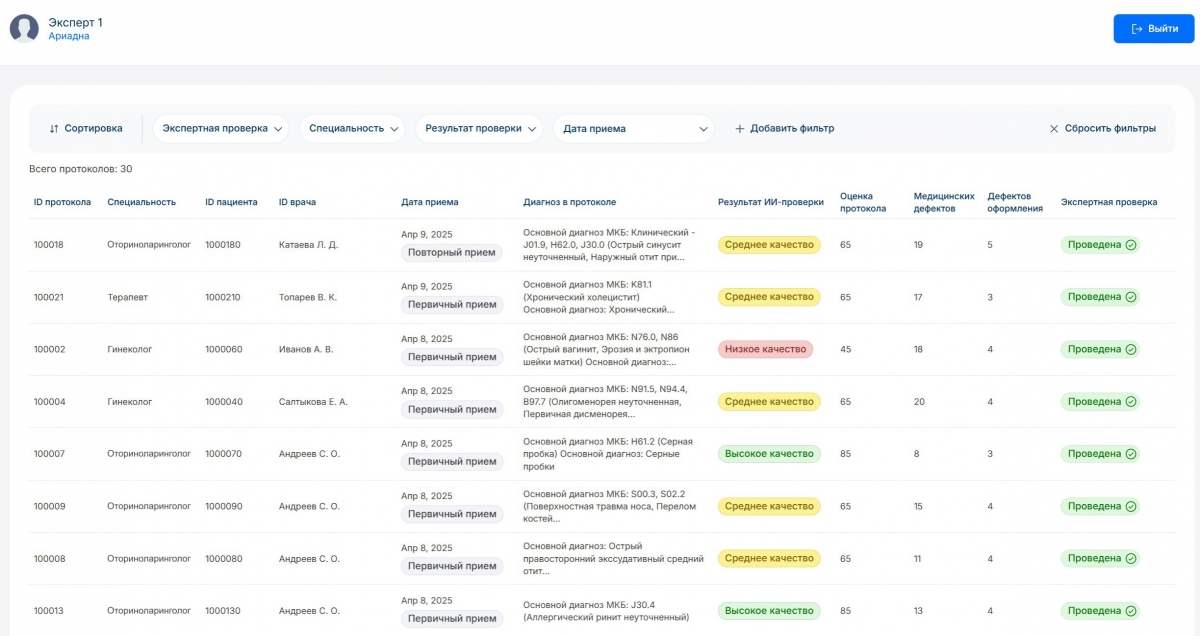
Task: Click checkmark icon for protocol 100013
Action: [1131, 611]
